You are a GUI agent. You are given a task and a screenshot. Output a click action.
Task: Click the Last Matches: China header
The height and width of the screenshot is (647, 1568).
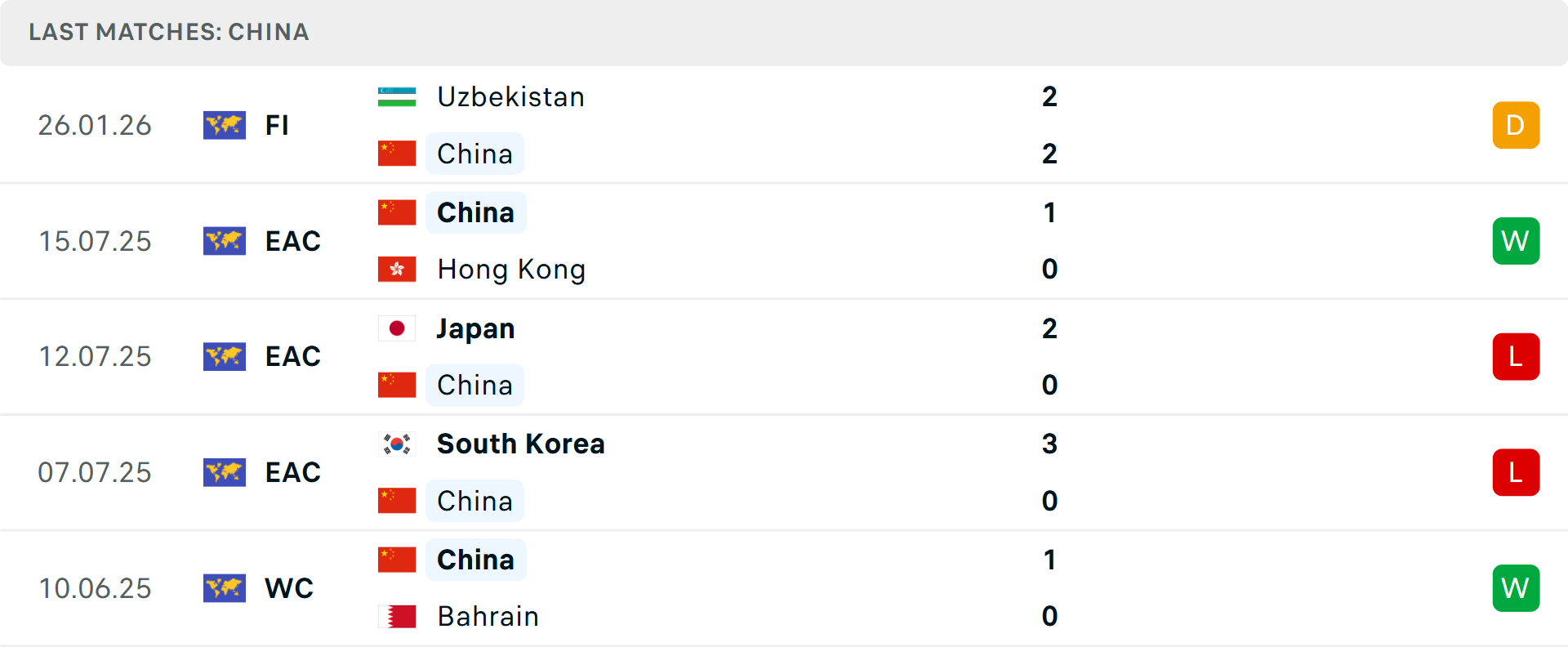point(169,32)
